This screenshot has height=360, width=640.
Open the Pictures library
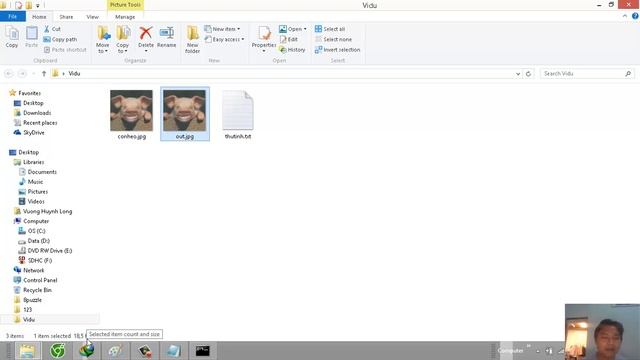(33, 191)
